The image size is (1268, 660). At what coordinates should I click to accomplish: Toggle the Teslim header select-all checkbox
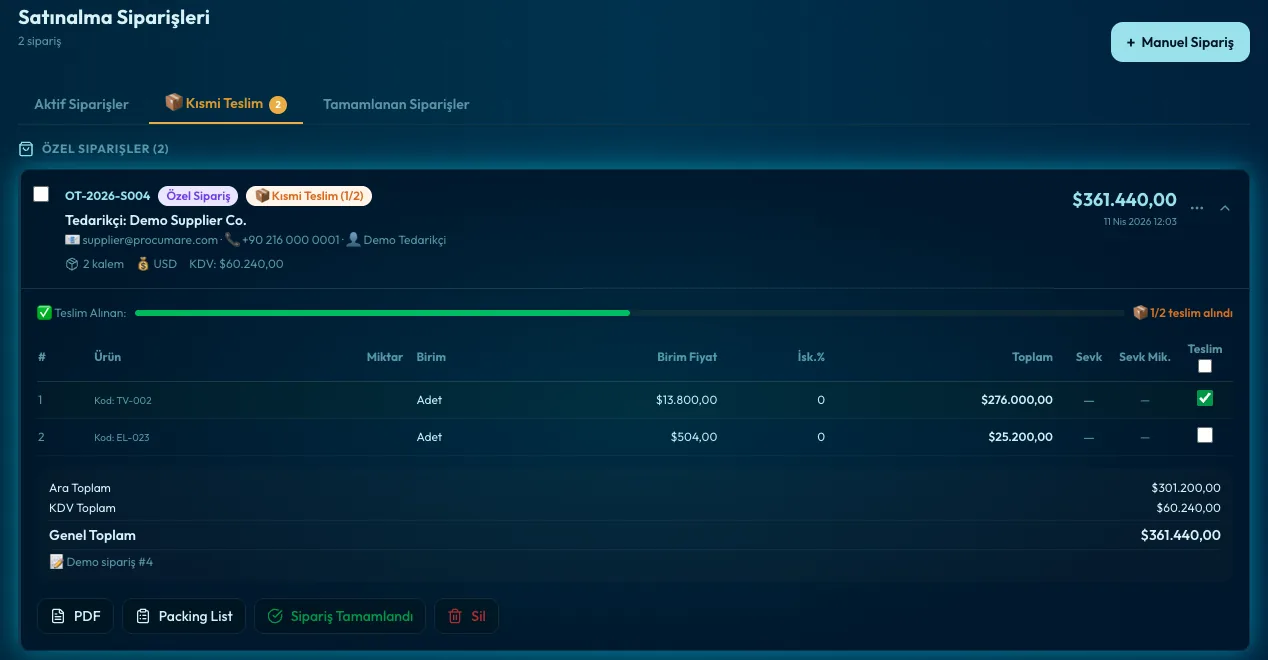(x=1205, y=366)
